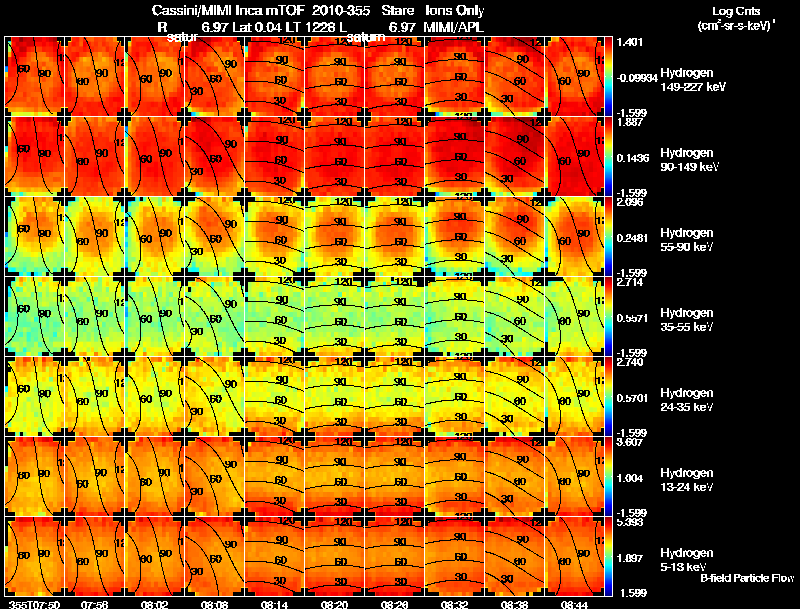Click the "B-field Particle Flow" label
This screenshot has width=800, height=609.
pyautogui.click(x=747, y=578)
